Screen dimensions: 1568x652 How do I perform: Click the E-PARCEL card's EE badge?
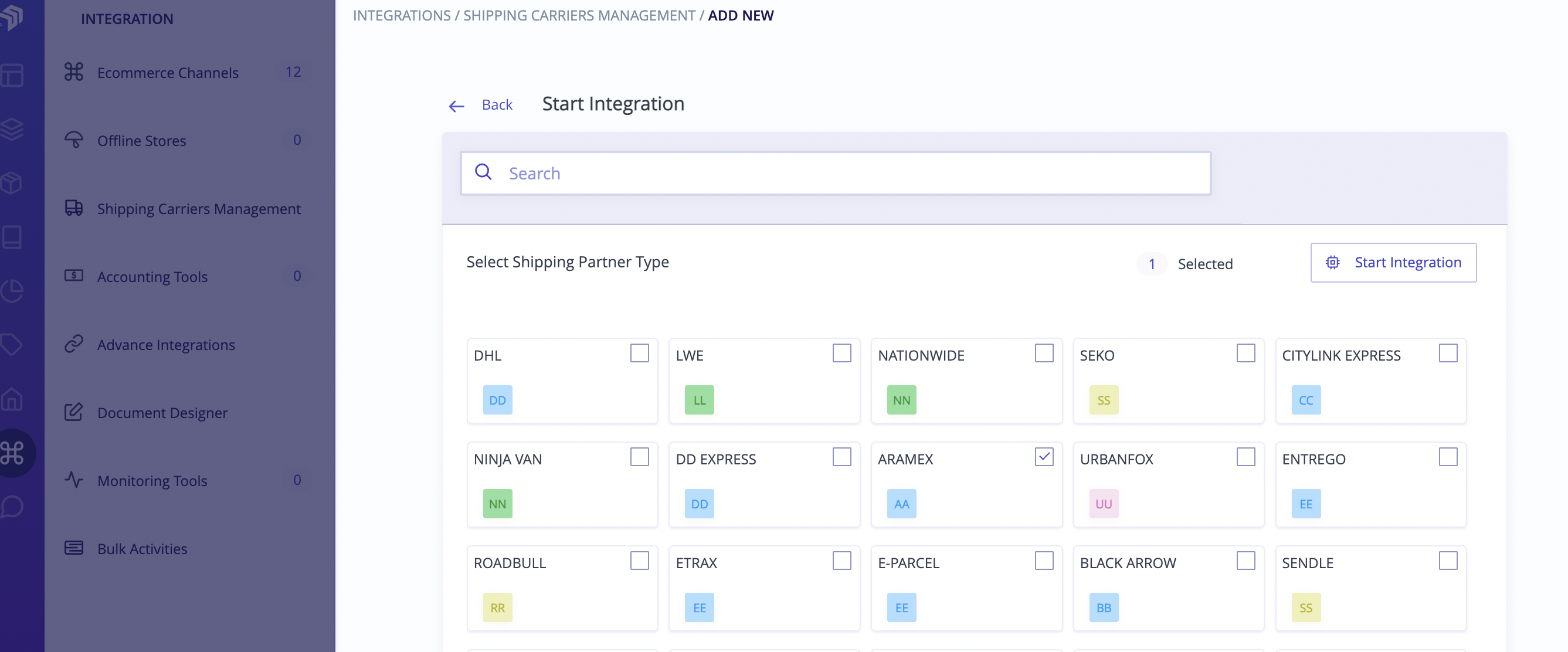[x=901, y=607]
